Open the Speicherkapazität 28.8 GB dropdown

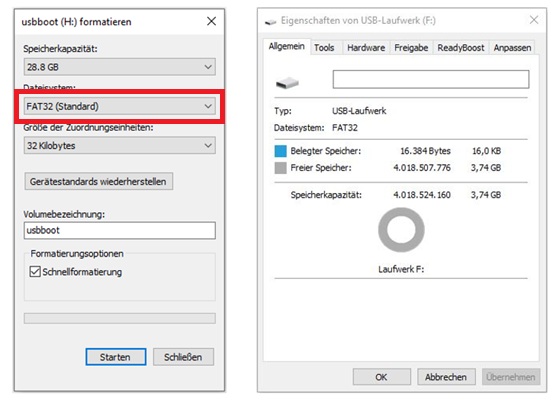[120, 67]
